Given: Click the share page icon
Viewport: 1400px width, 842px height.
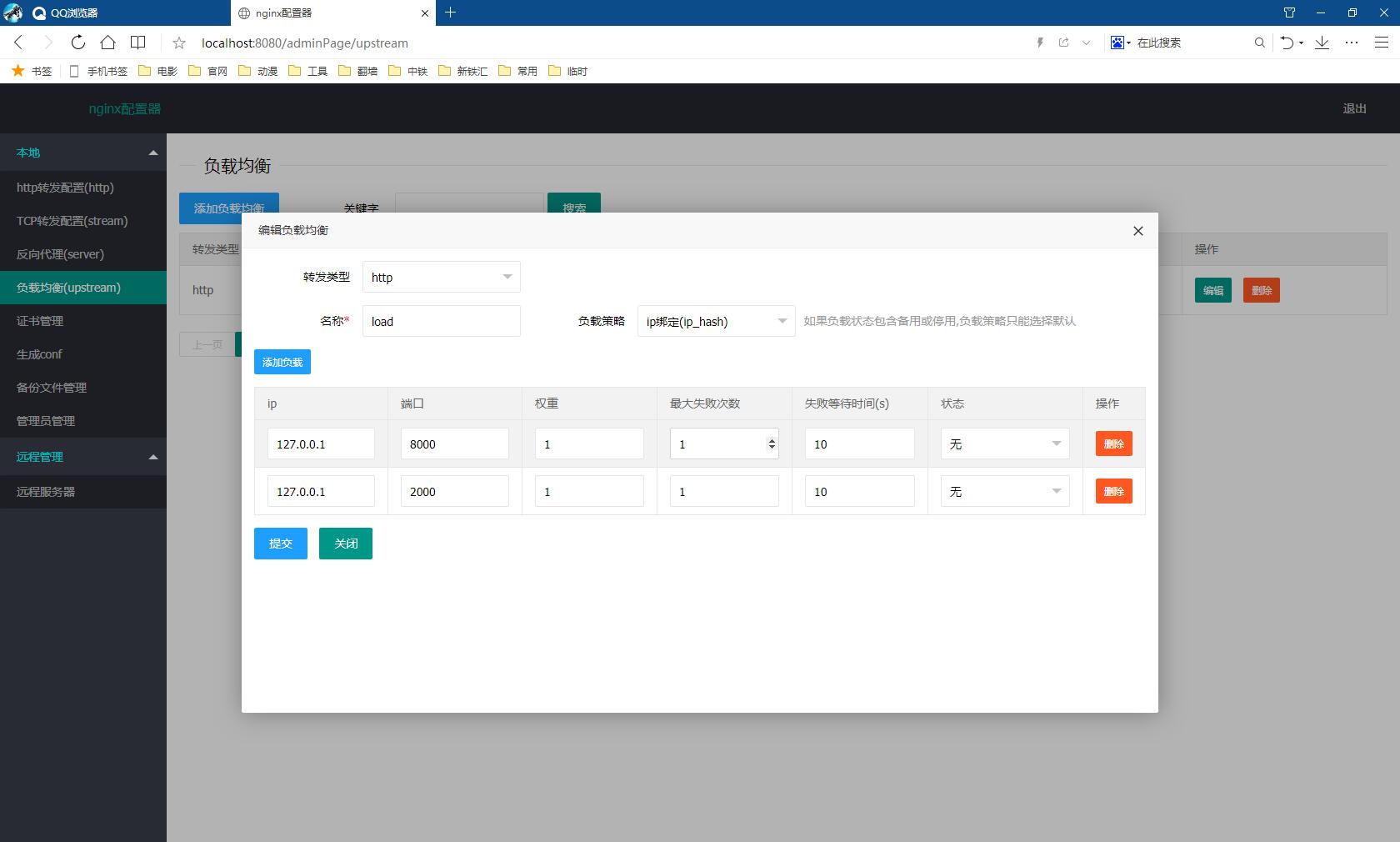Looking at the screenshot, I should coord(1064,43).
